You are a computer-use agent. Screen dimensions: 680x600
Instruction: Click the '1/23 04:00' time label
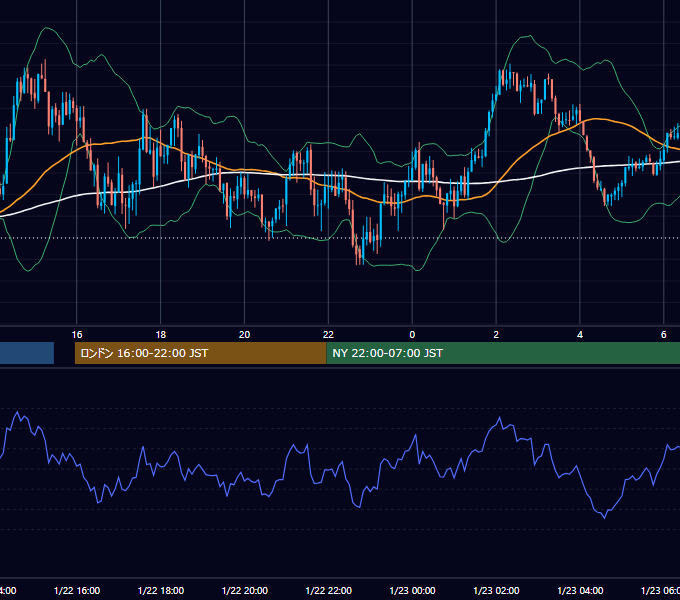pyautogui.click(x=580, y=590)
